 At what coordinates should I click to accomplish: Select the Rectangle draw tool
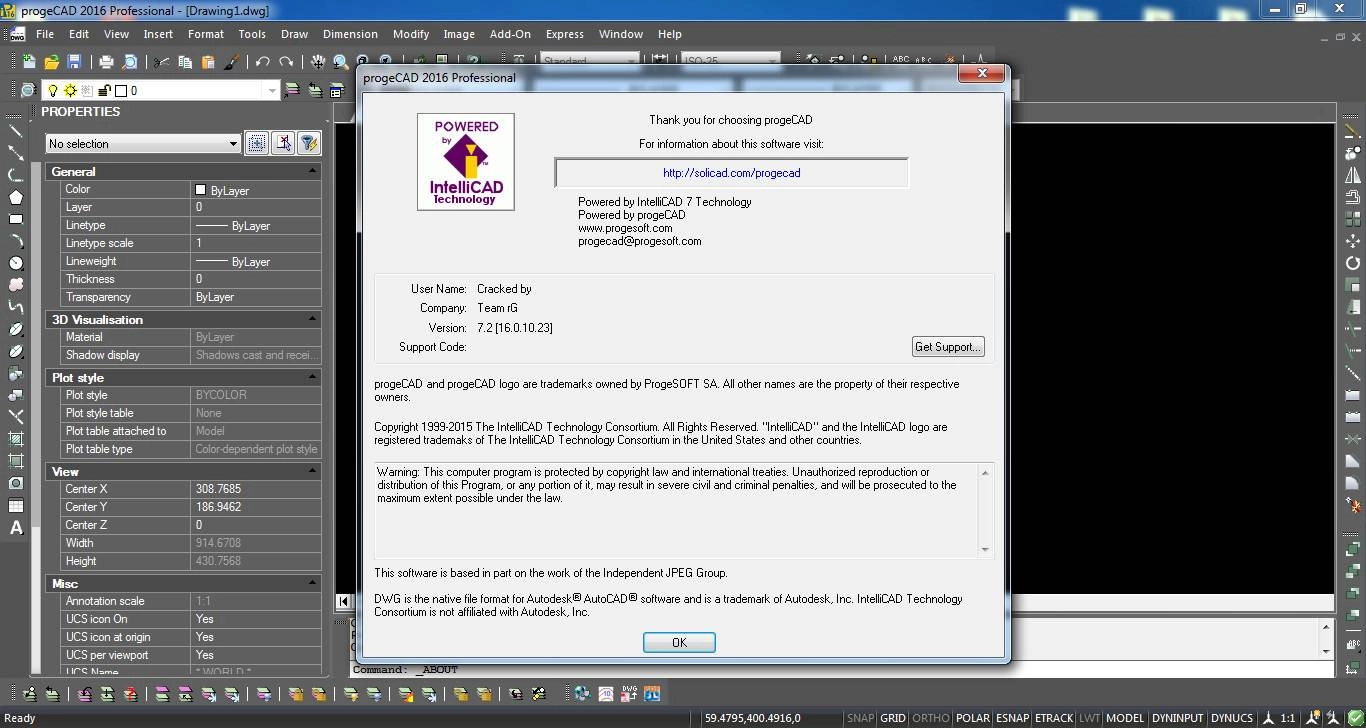pyautogui.click(x=16, y=219)
